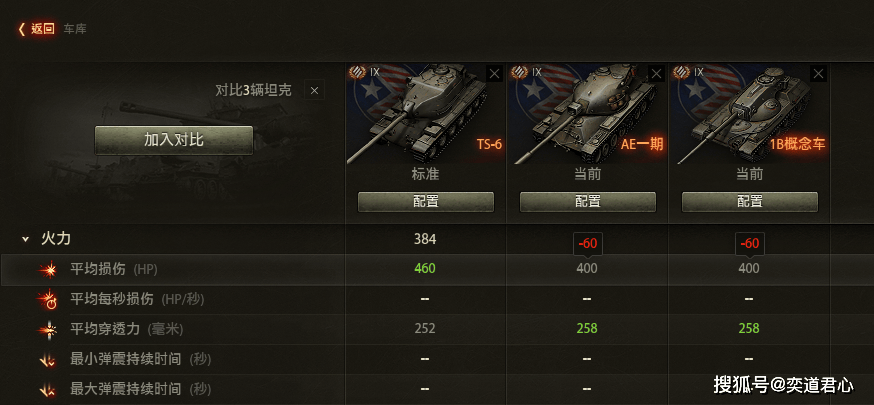Viewport: 874px width, 405px height.
Task: Open 配置 for the 1B概念车
Action: tap(750, 202)
